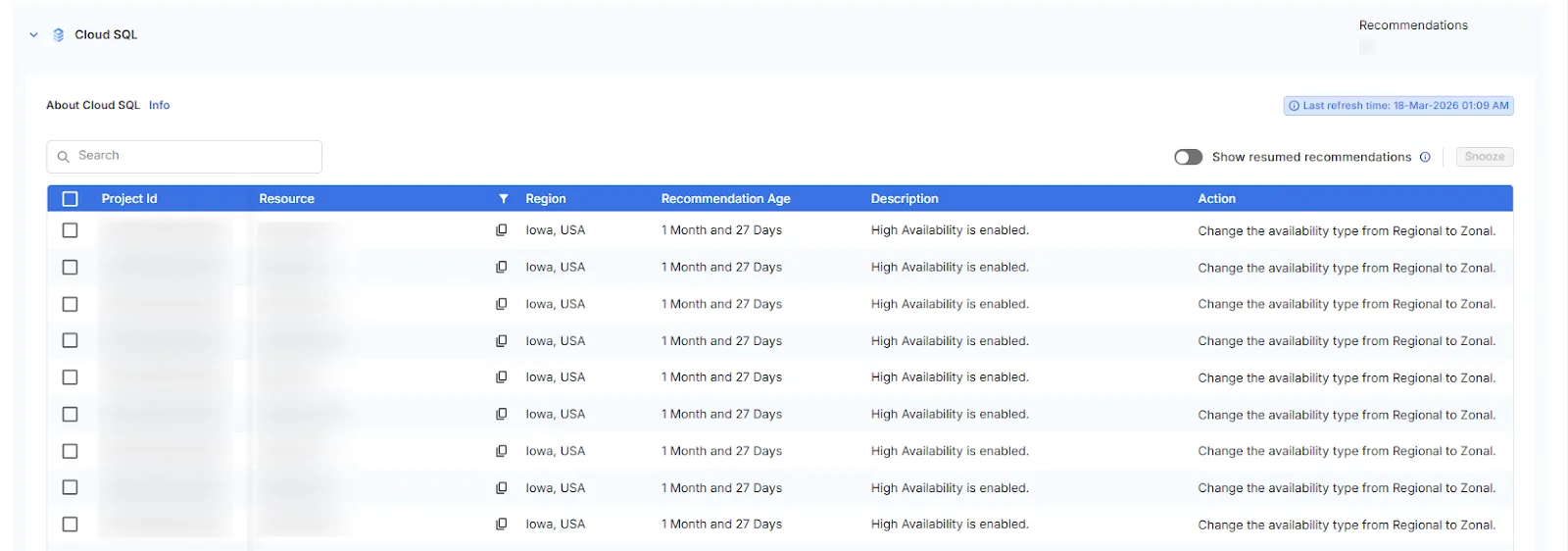Copy resource name in second row
The width and height of the screenshot is (1568, 551).
(x=502, y=268)
